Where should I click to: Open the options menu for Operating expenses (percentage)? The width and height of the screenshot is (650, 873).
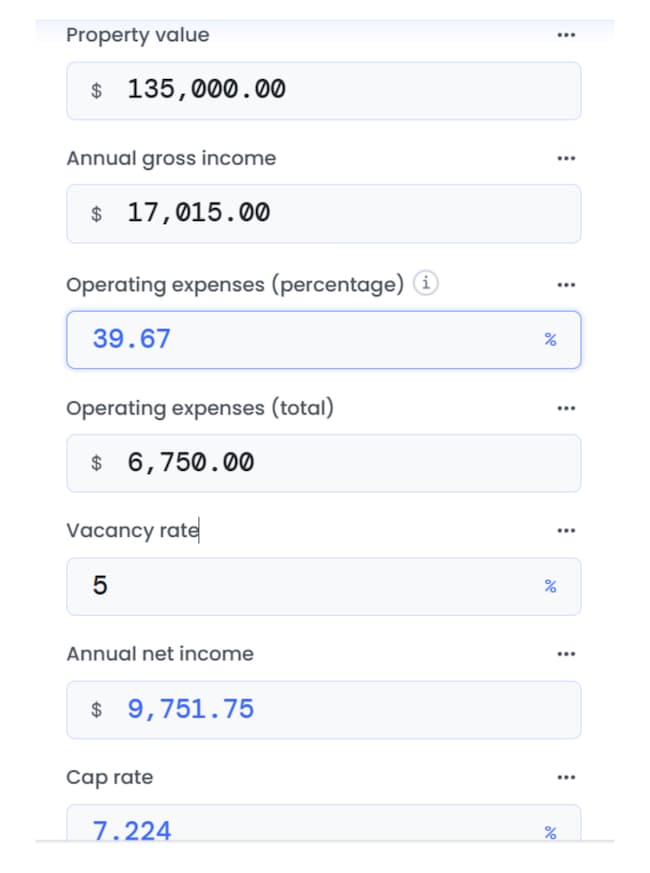click(566, 285)
